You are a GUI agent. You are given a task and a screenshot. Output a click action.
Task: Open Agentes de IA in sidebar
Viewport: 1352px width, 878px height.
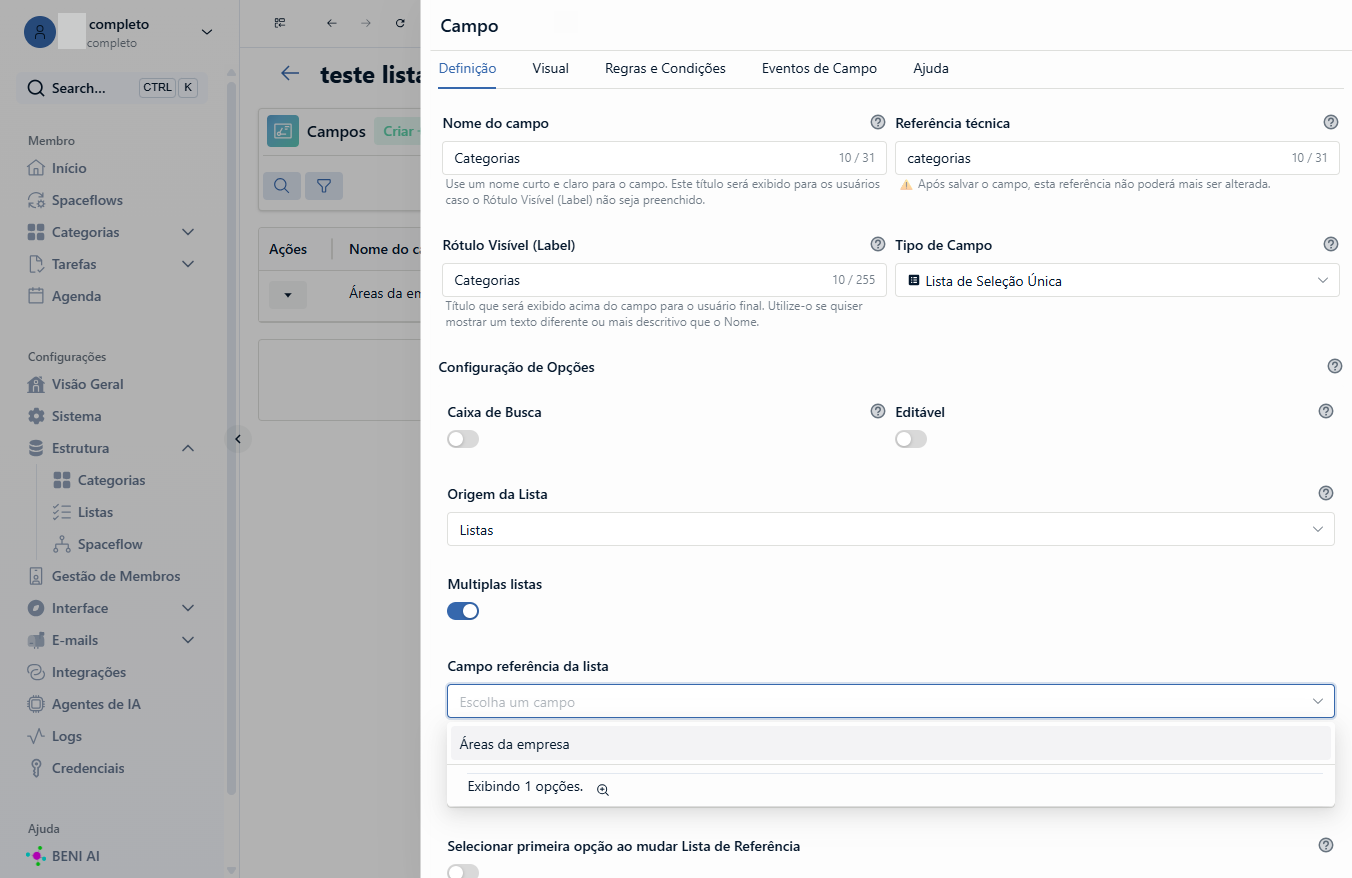pyautogui.click(x=96, y=704)
